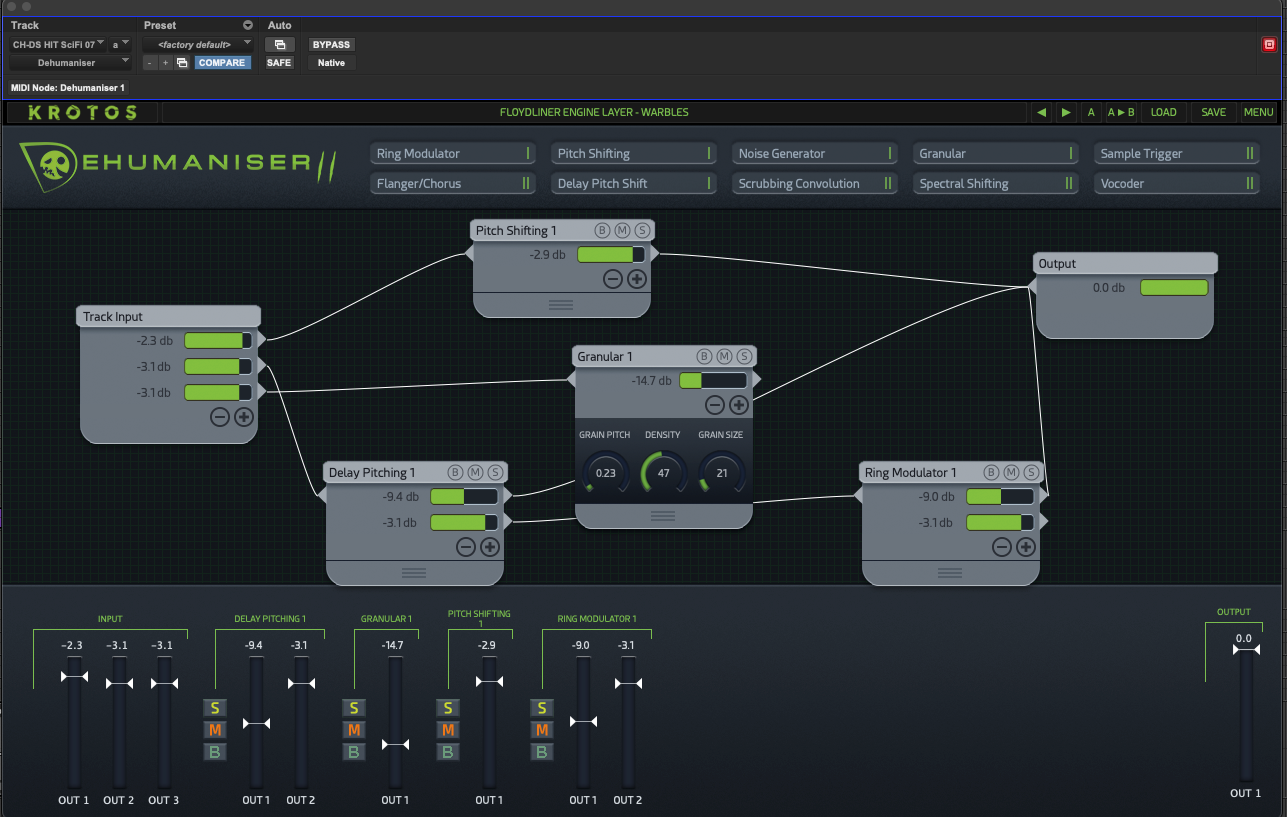Open the automation enable window icon
The image size is (1287, 817).
(x=279, y=44)
